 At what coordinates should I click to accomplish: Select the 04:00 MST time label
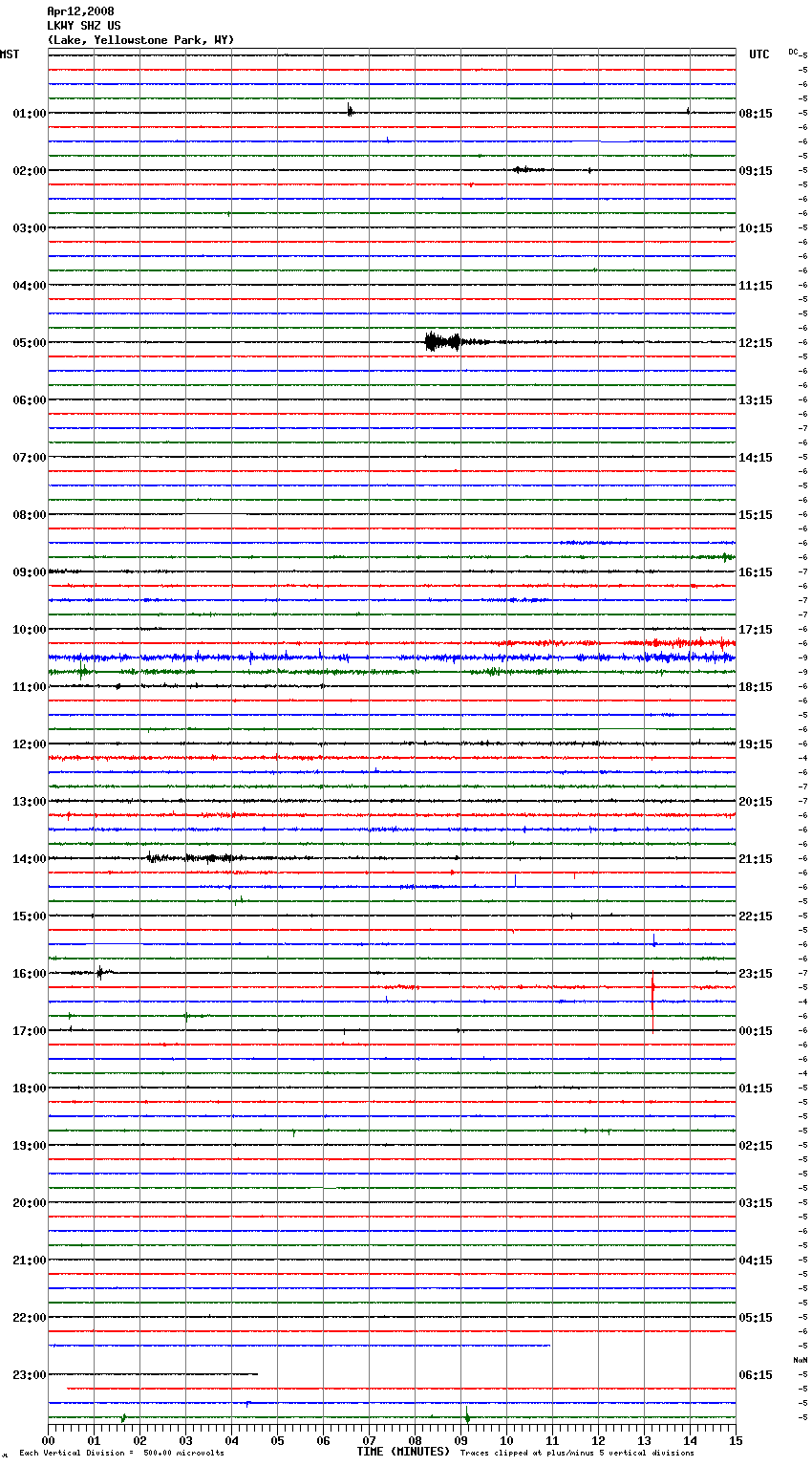click(x=30, y=286)
